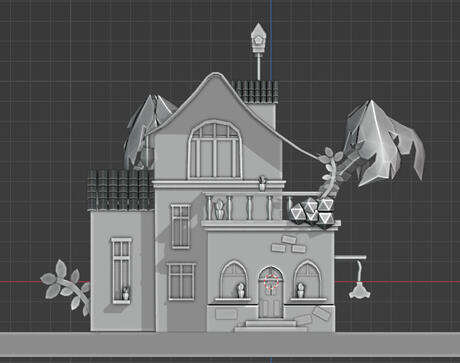Select the birdhouse atop the roof pole
Image resolution: width=460 pixels, height=363 pixels.
click(x=258, y=37)
